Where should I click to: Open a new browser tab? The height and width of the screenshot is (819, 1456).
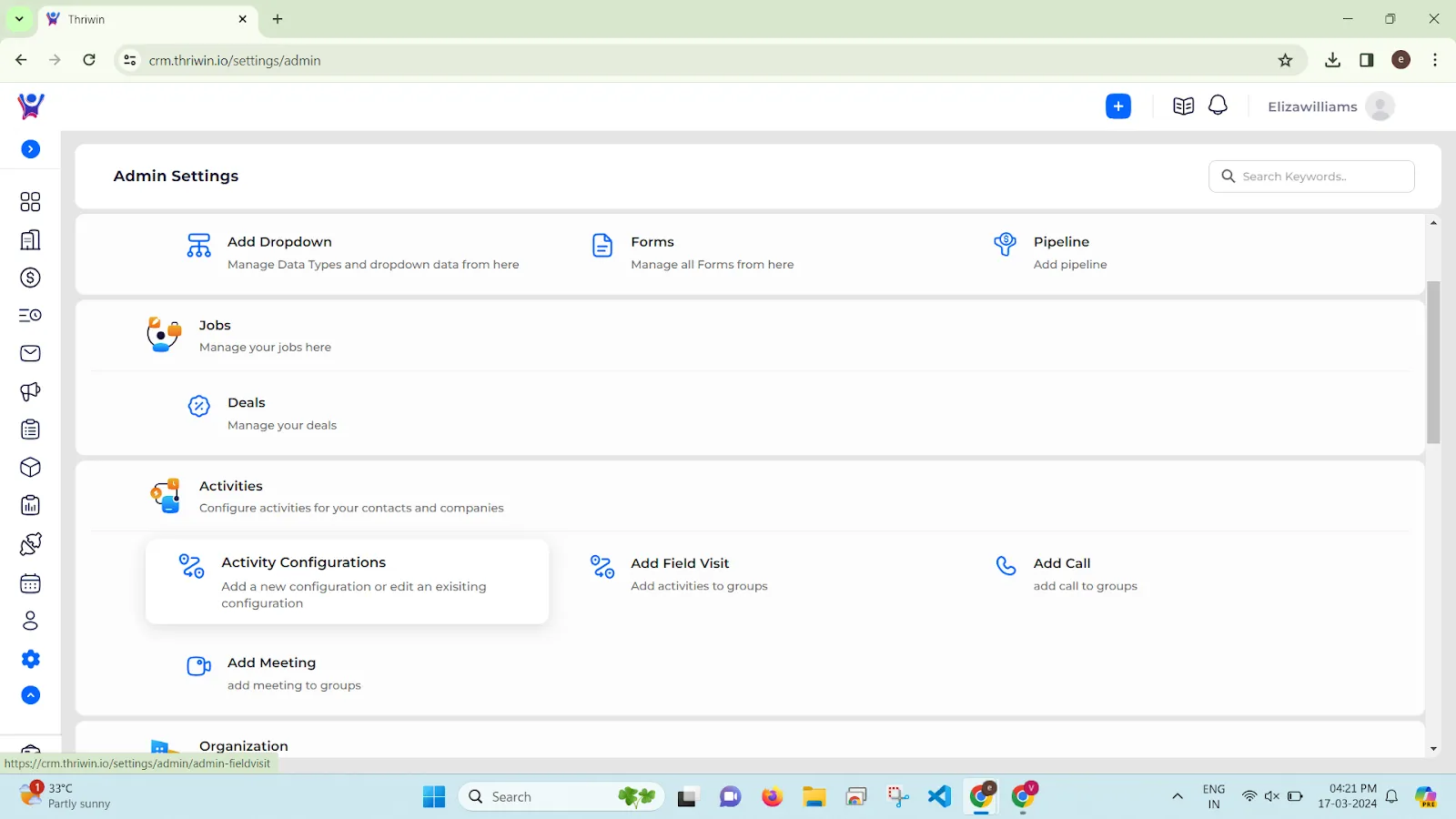[278, 19]
